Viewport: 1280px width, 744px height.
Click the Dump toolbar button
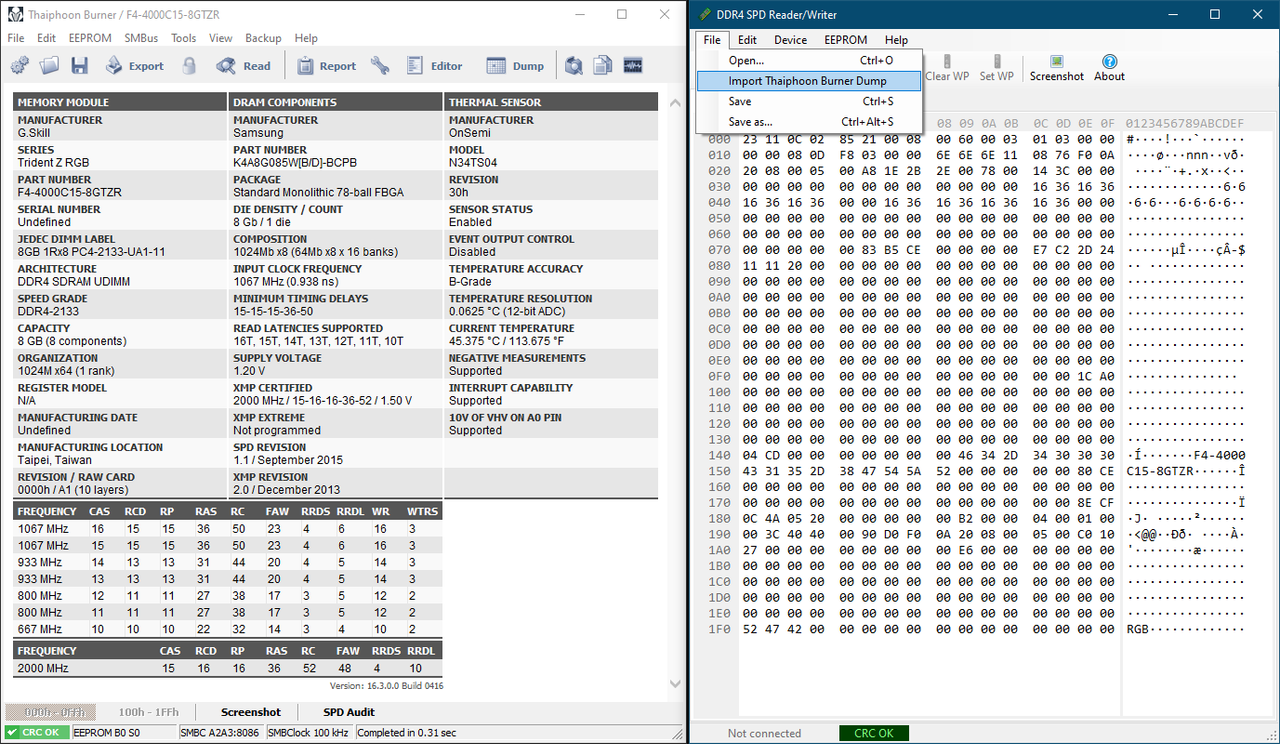pos(516,66)
